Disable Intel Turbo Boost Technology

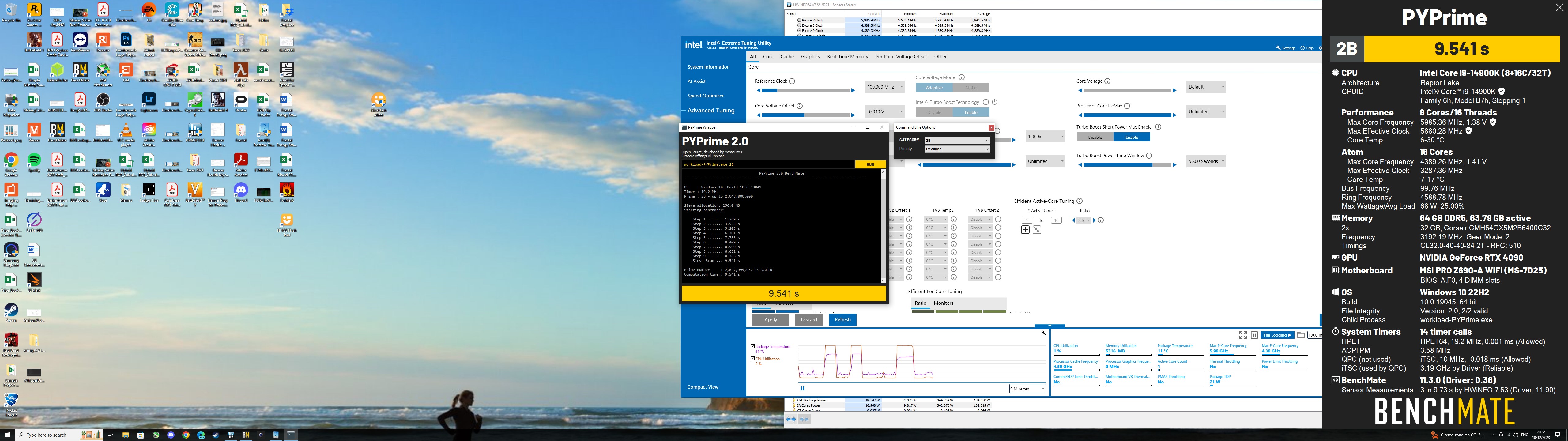tap(934, 112)
